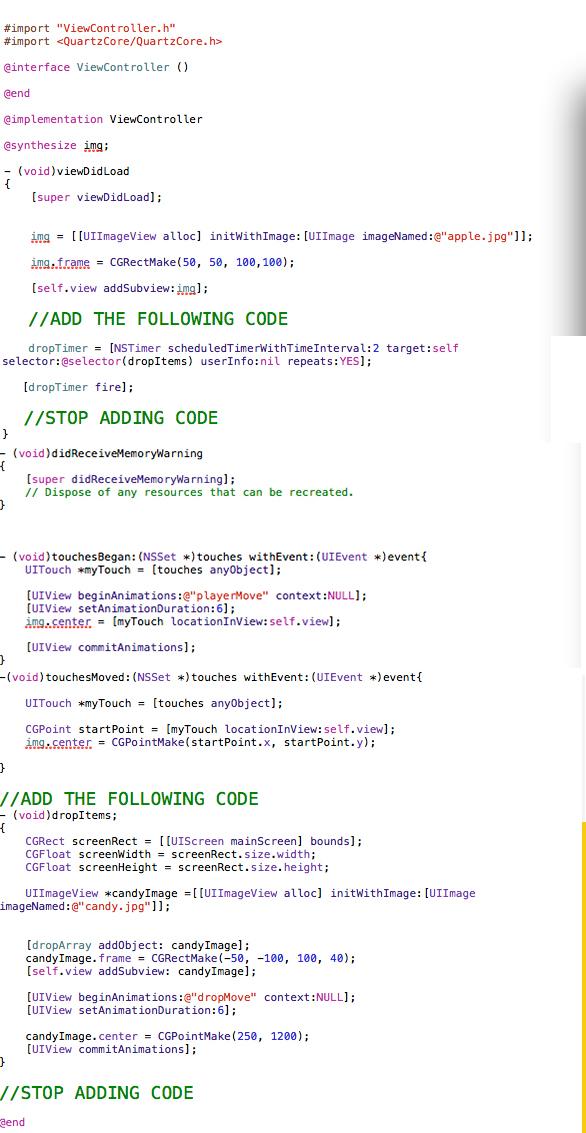Click the dropArray addObject line

[138, 945]
